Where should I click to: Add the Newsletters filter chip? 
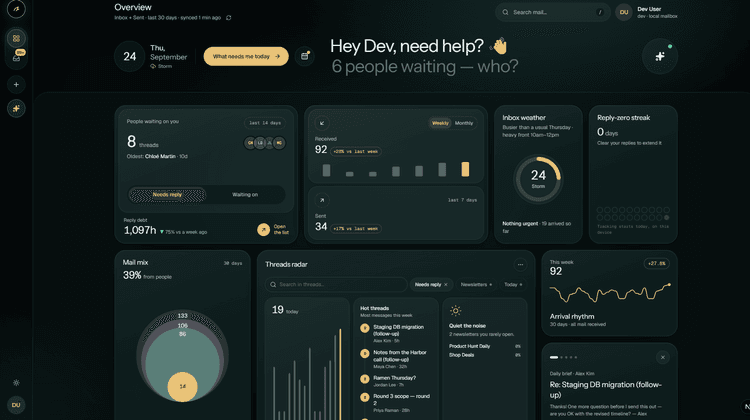click(x=476, y=285)
